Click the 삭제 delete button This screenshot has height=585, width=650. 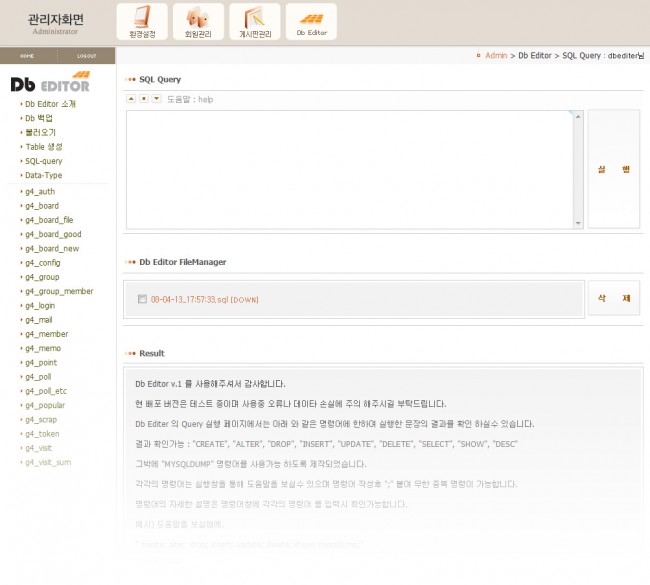pyautogui.click(x=614, y=298)
